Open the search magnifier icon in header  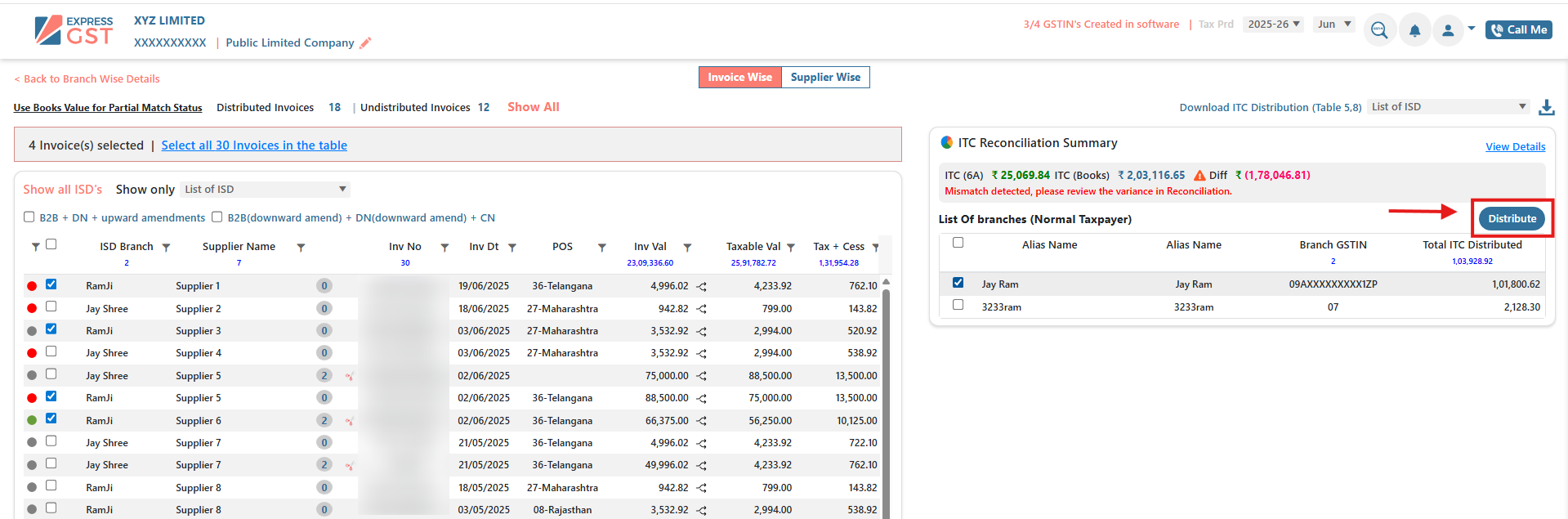1379,30
